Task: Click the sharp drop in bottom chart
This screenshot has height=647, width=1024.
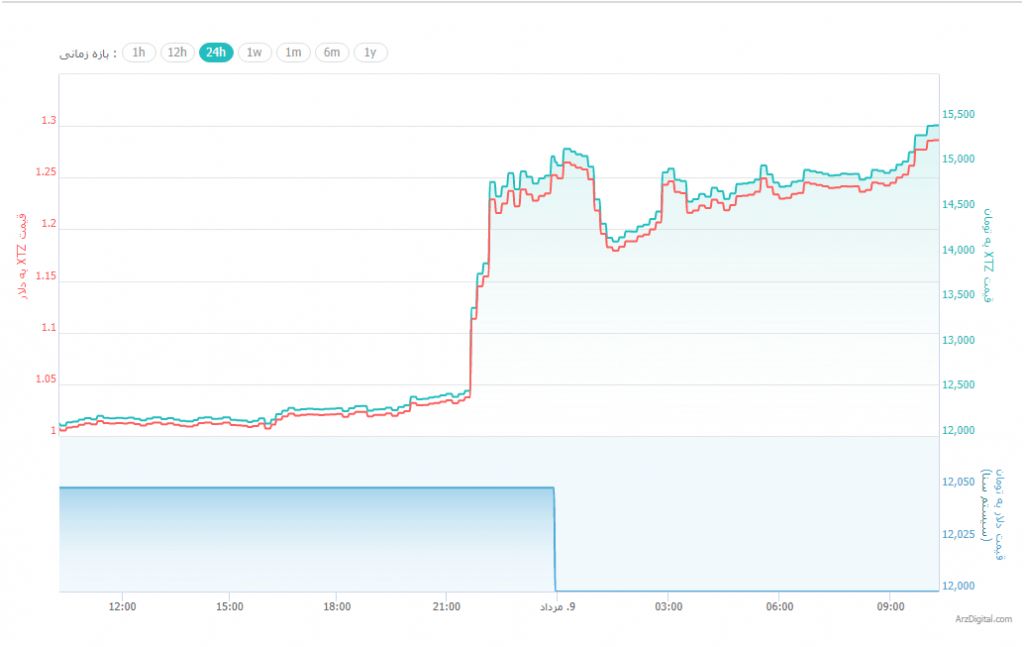Action: tap(554, 535)
